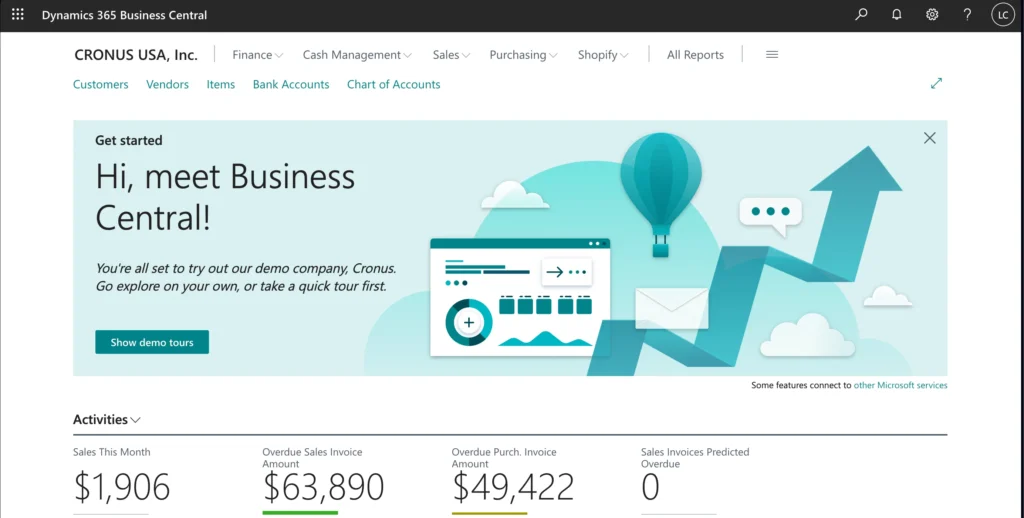Open the Customers link

(101, 84)
